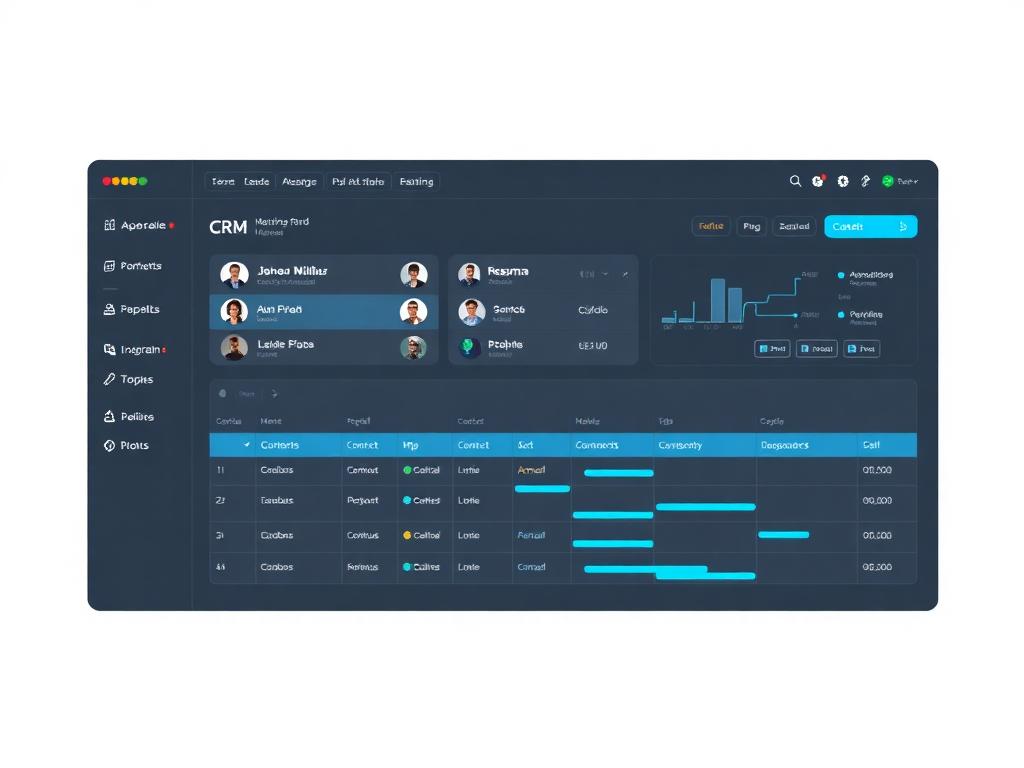This screenshot has width=1024, height=768.
Task: Click the Papelts sidebar icon
Action: [110, 309]
